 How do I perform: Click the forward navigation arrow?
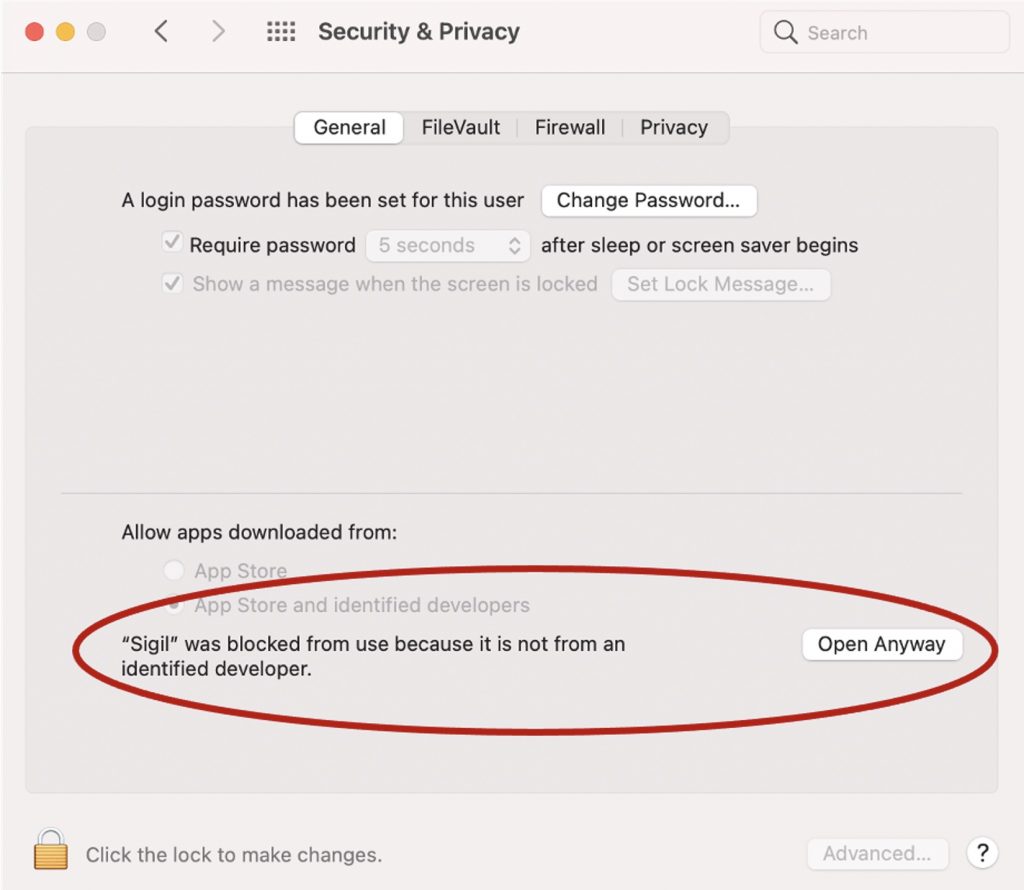click(x=218, y=32)
